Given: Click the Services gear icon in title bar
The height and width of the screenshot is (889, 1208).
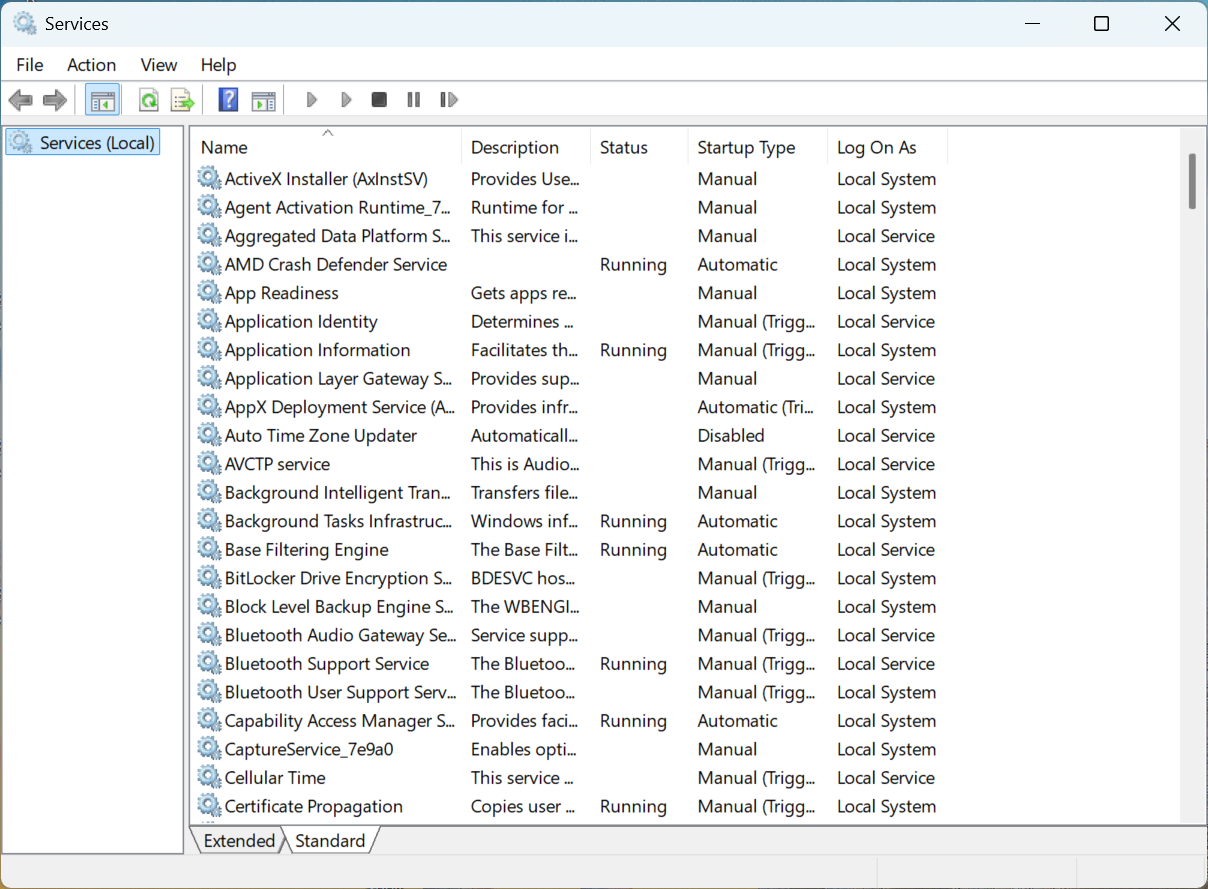Looking at the screenshot, I should 24,23.
